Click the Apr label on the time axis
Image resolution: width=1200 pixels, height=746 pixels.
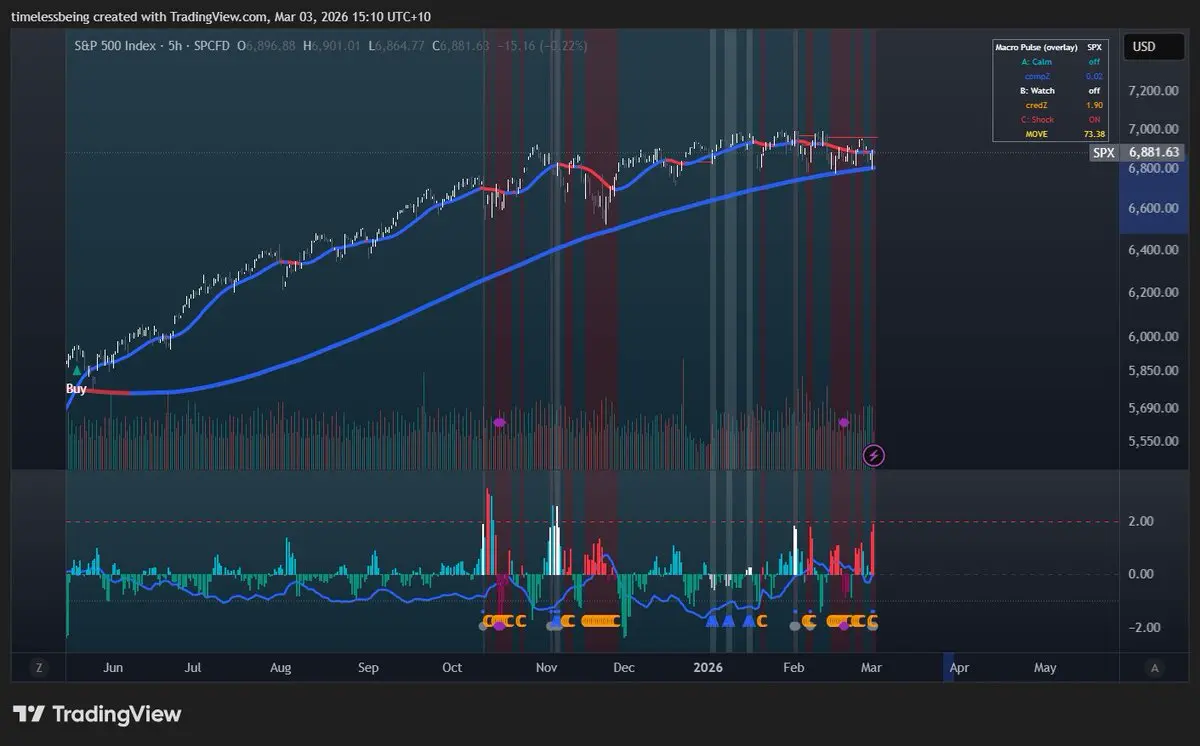click(959, 667)
